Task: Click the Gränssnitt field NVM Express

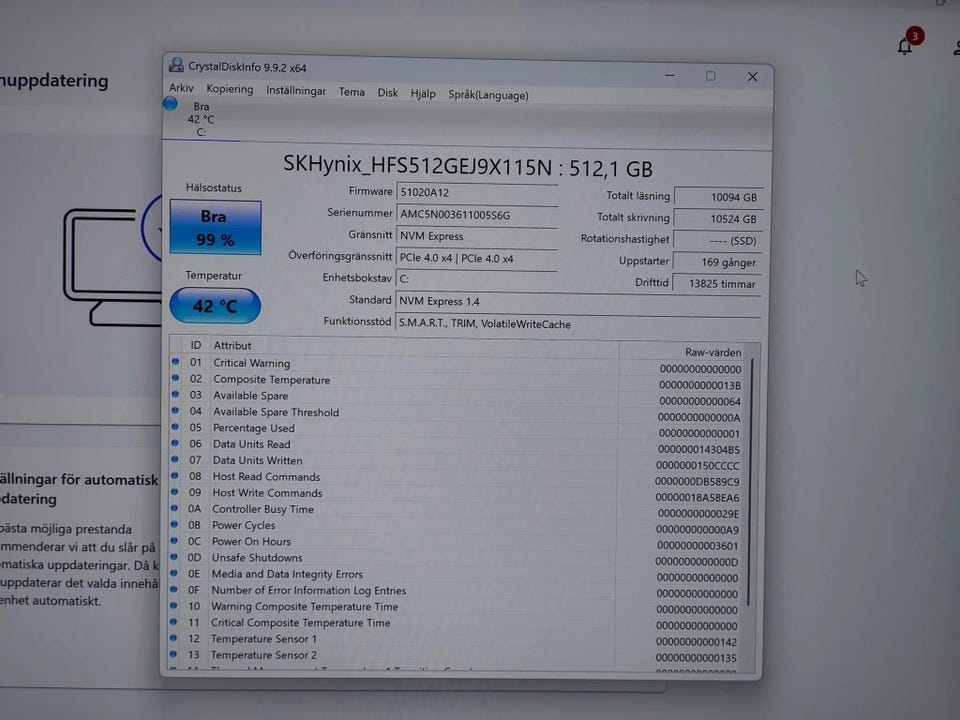Action: click(x=477, y=236)
